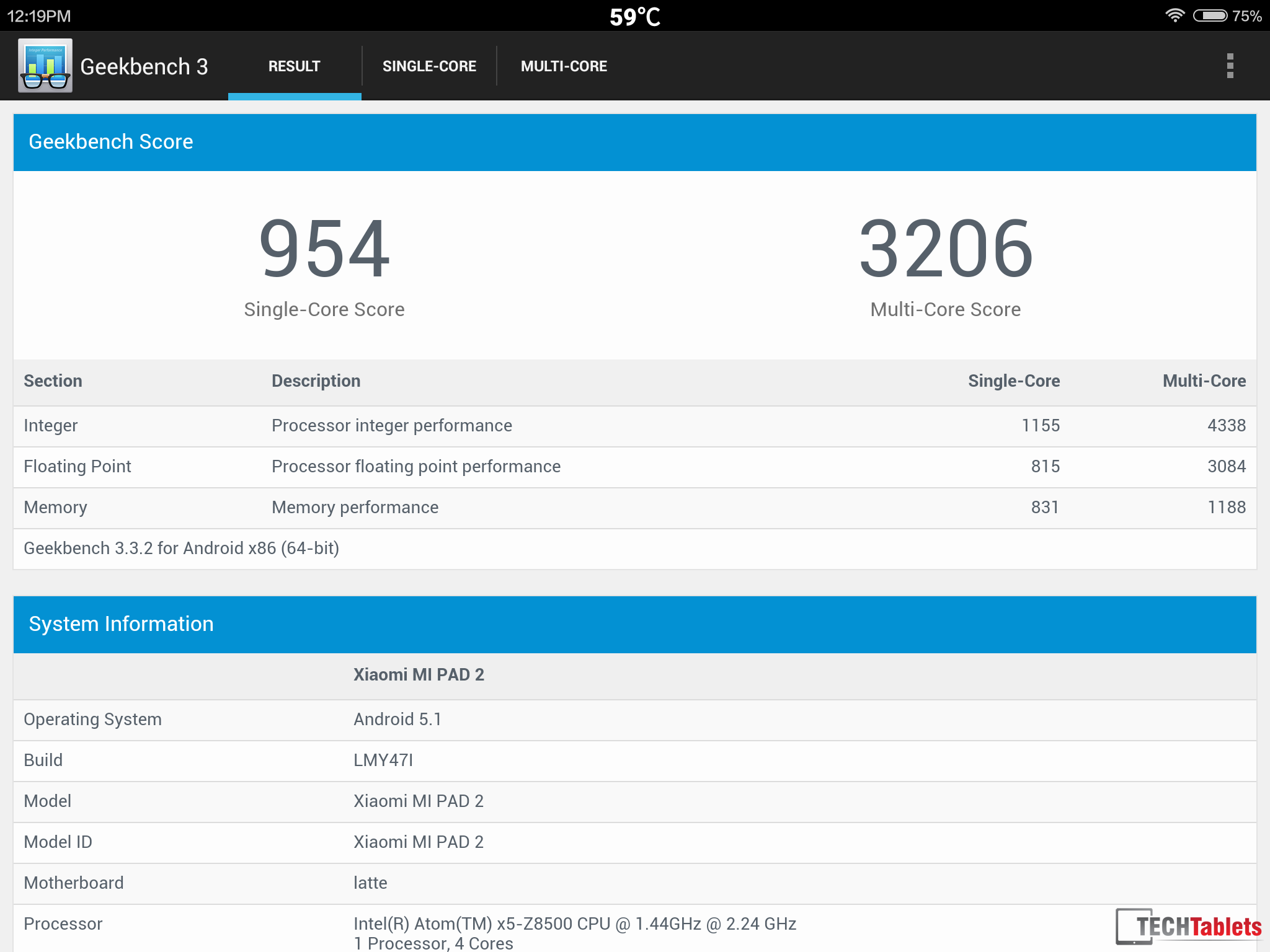
Task: Tap the Integer multi-core value 4338
Action: (x=1227, y=426)
